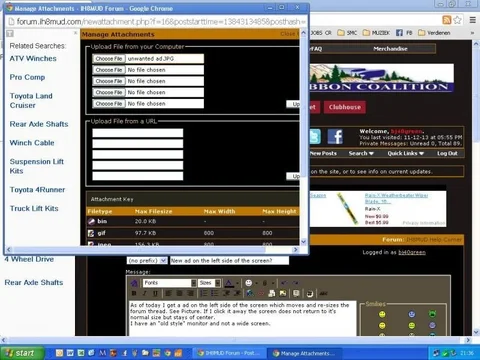Click Choose File beside unwanted ad.JPG

click(x=109, y=59)
